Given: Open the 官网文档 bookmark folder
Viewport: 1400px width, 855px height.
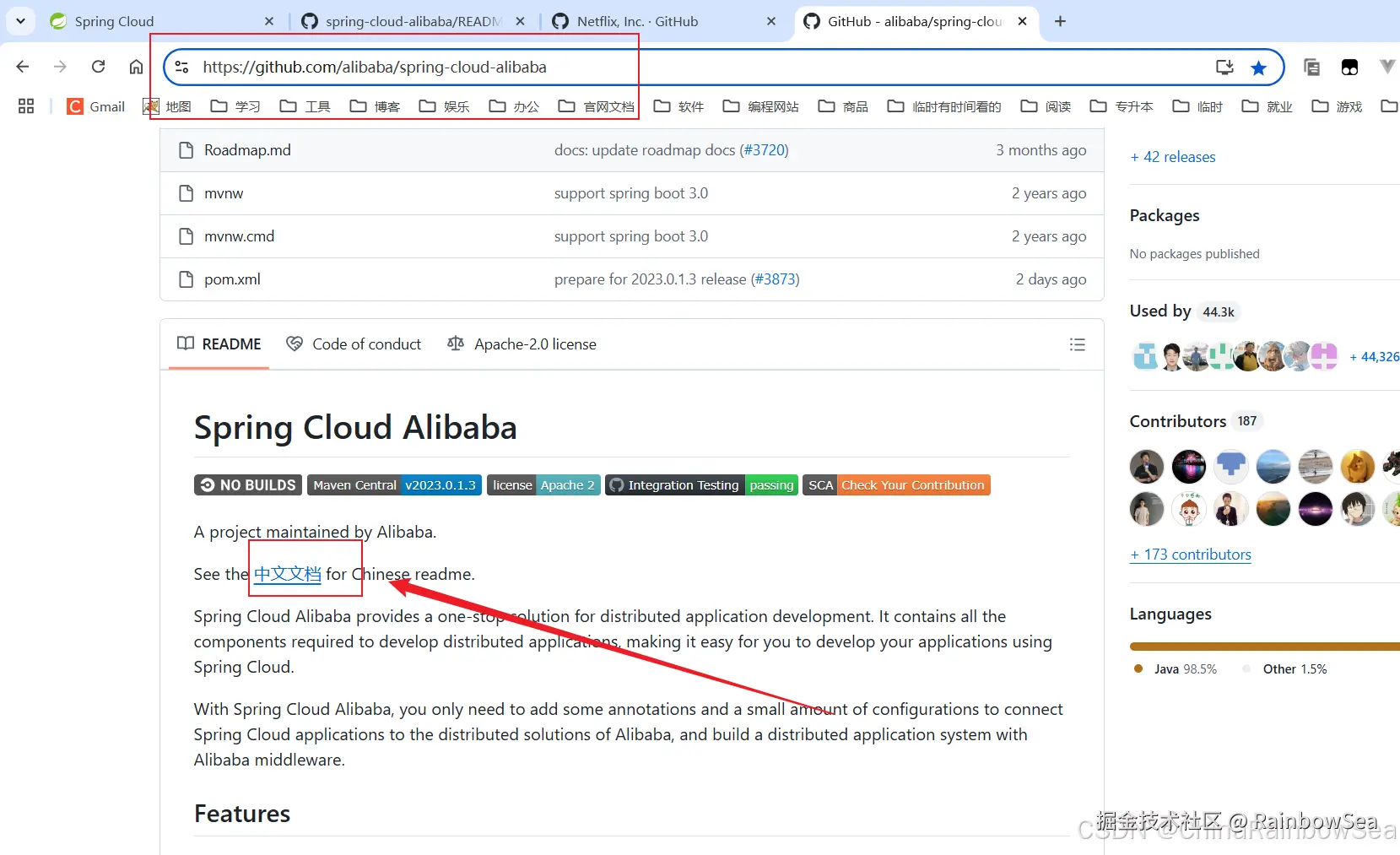Looking at the screenshot, I should click(x=597, y=106).
